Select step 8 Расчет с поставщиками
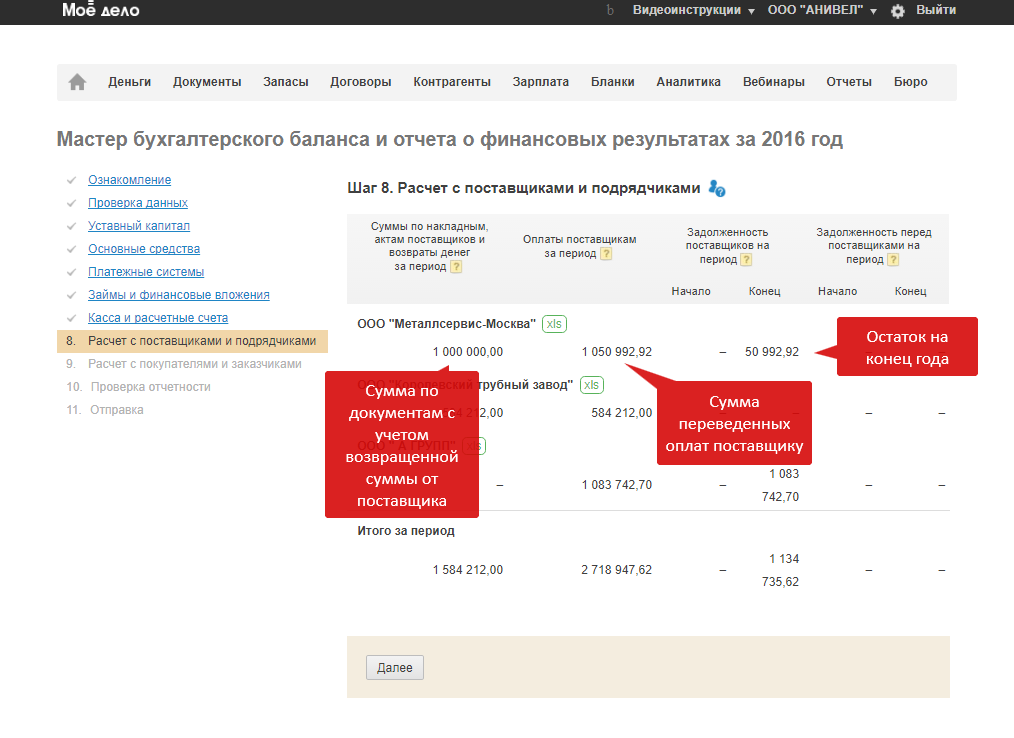Image resolution: width=1014 pixels, height=738 pixels. [x=192, y=341]
